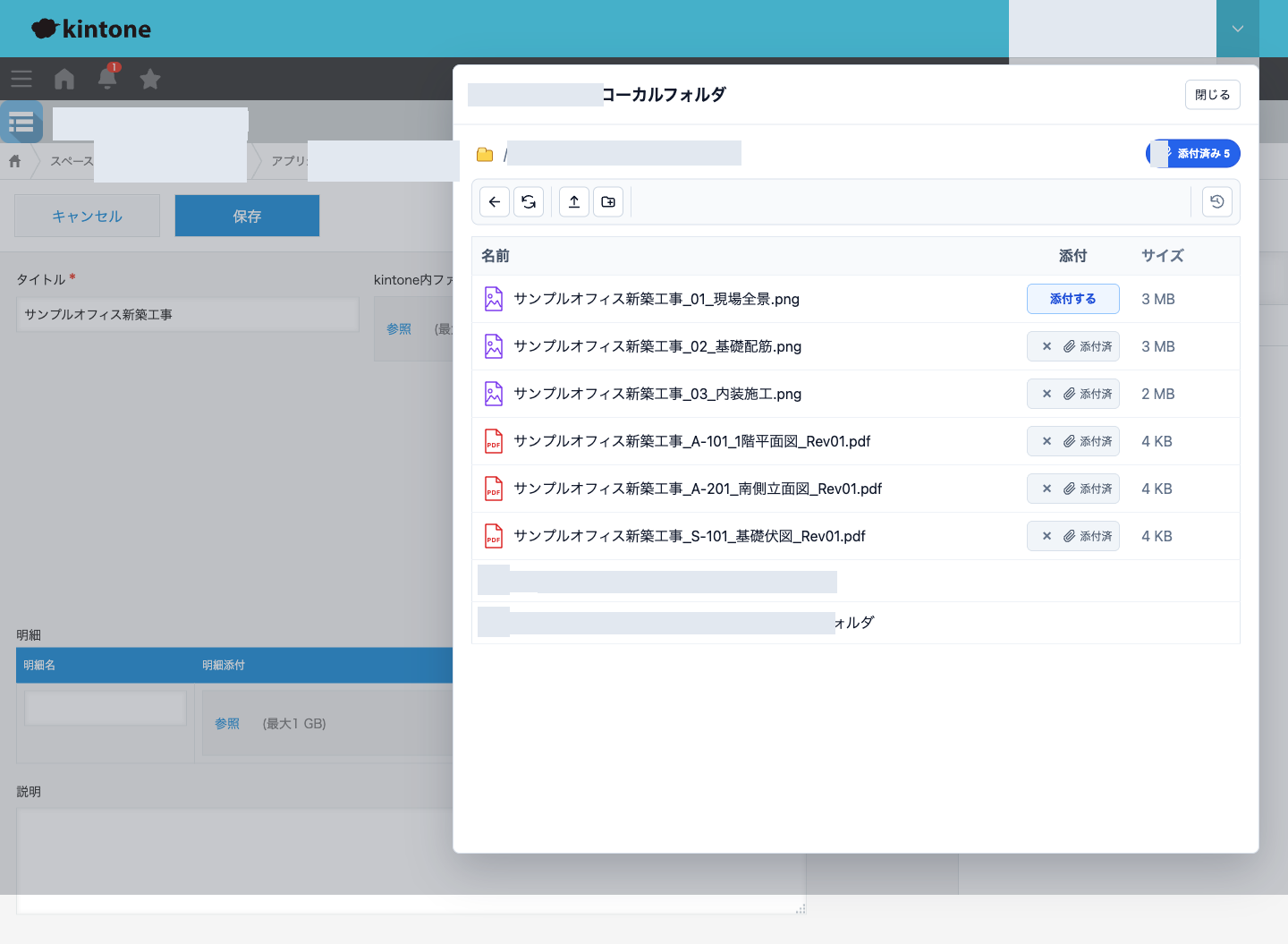The image size is (1288, 944).
Task: Click the タイトル input field
Action: click(188, 315)
